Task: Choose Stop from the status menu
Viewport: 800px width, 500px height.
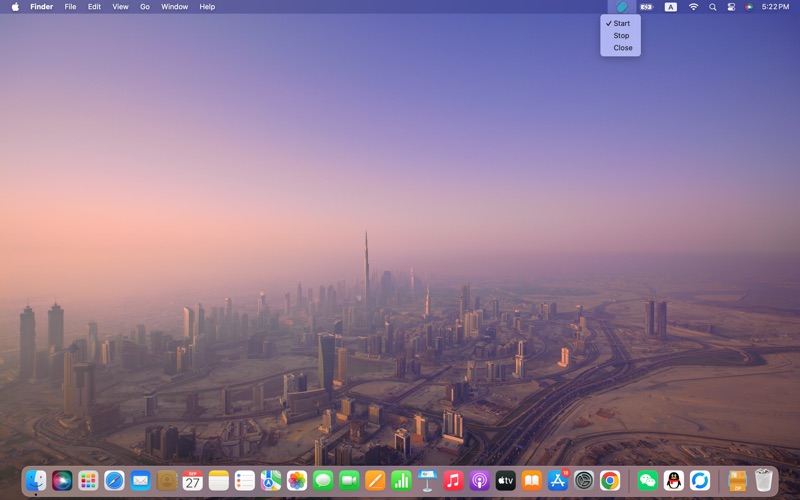Action: tap(621, 35)
